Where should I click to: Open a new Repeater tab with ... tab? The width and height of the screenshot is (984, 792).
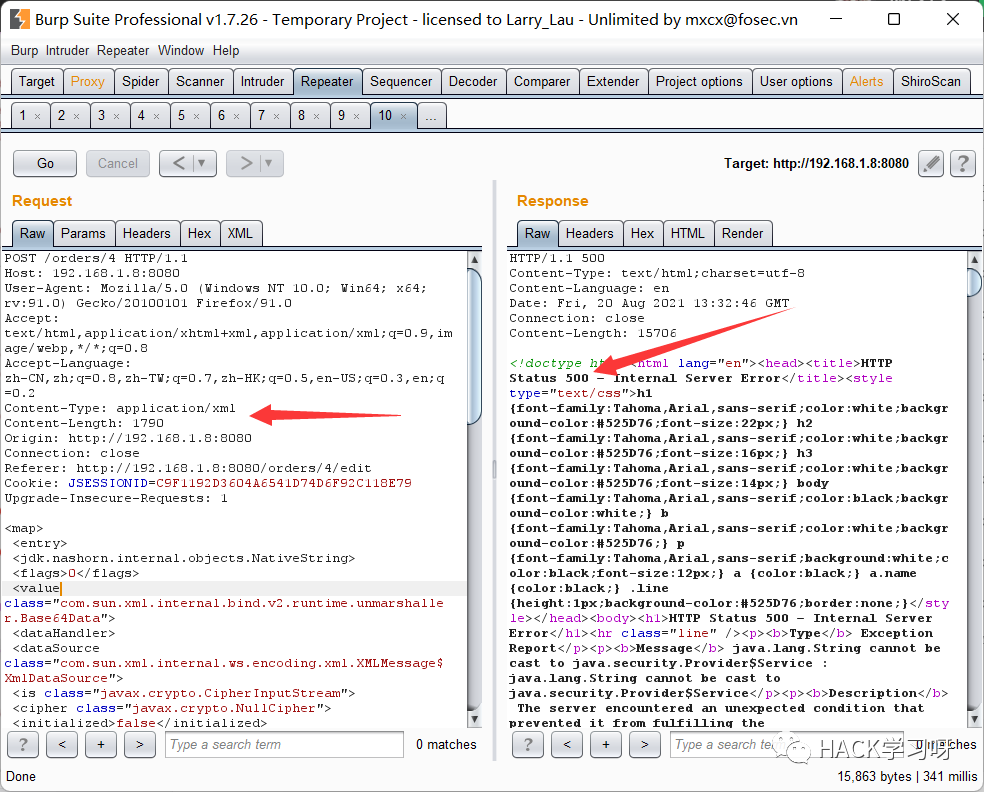pyautogui.click(x=432, y=116)
